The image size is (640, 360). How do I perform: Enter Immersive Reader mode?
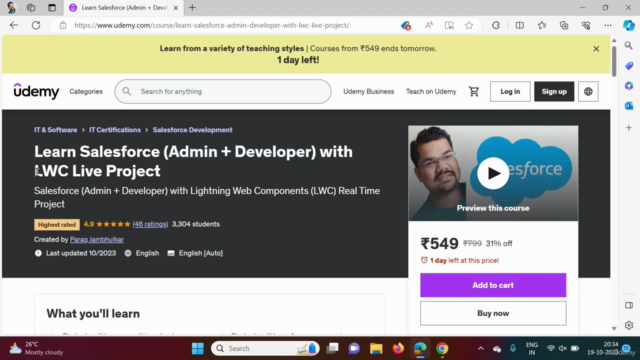[449, 25]
